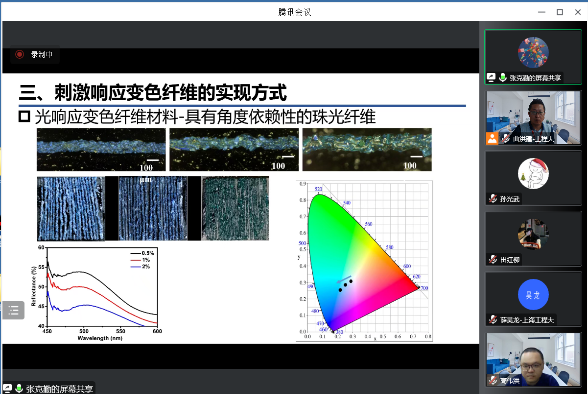
Task: Click the green microphone icon in the top participant tile
Action: (x=502, y=78)
